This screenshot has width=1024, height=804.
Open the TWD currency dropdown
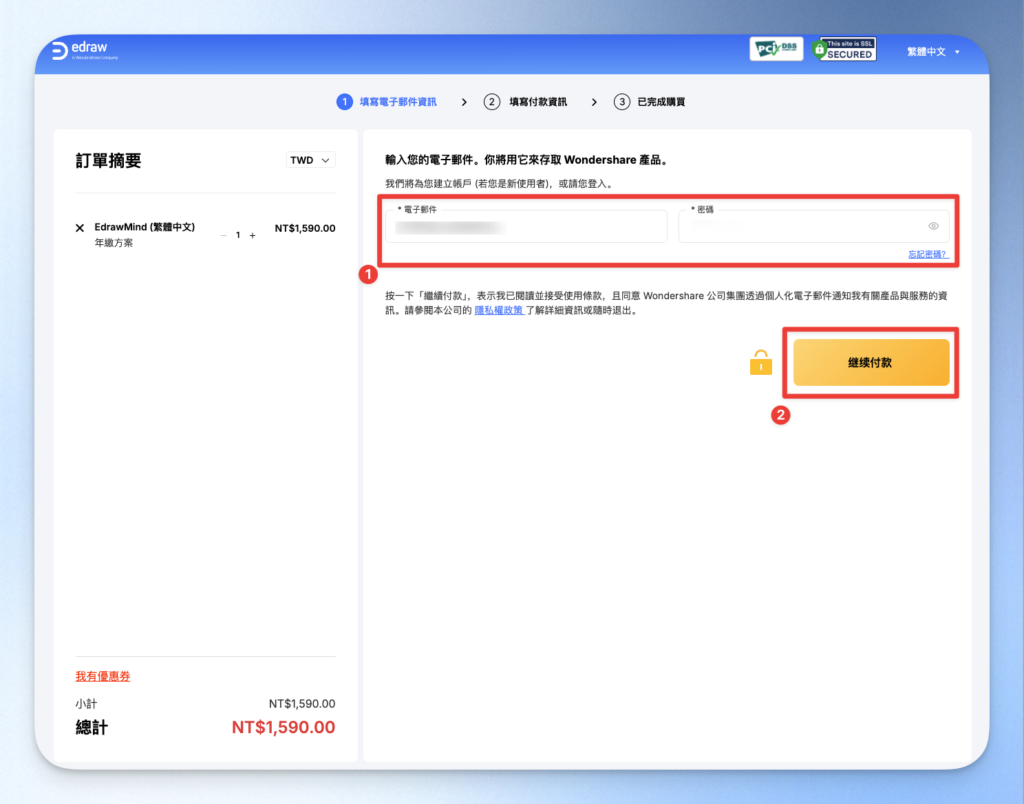[x=311, y=160]
